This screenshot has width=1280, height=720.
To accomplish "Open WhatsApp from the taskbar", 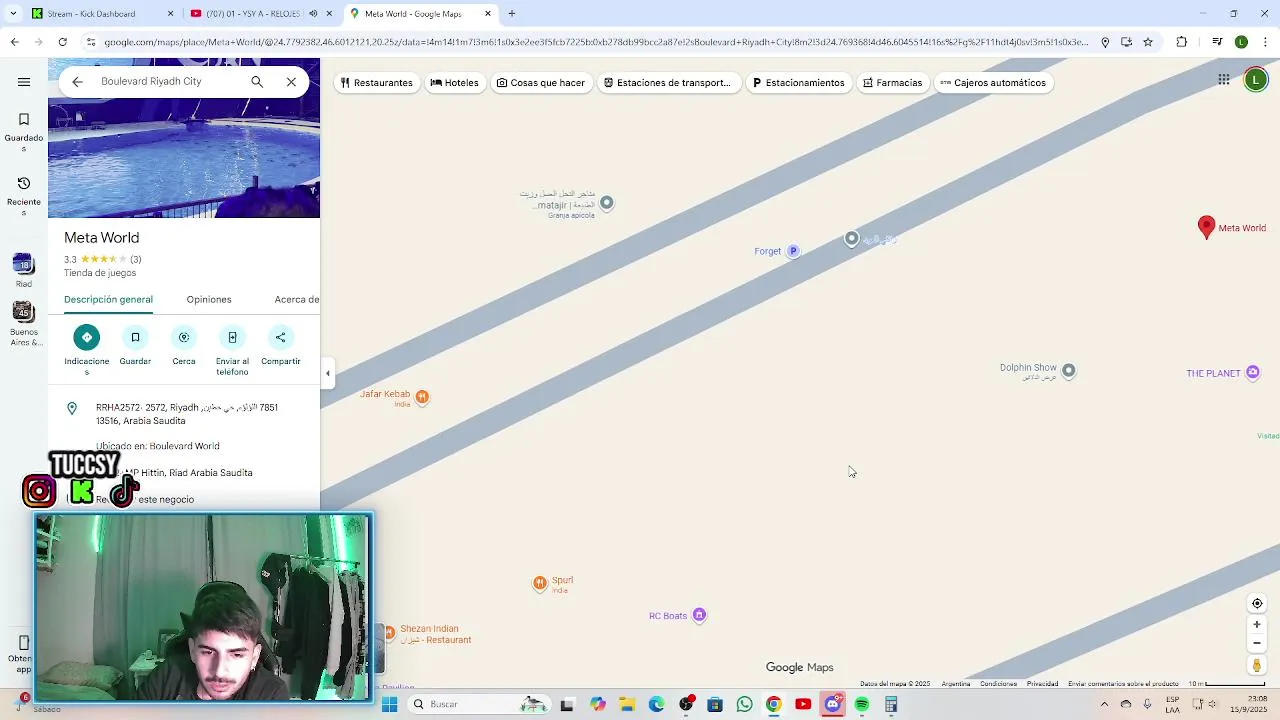I will 744,704.
